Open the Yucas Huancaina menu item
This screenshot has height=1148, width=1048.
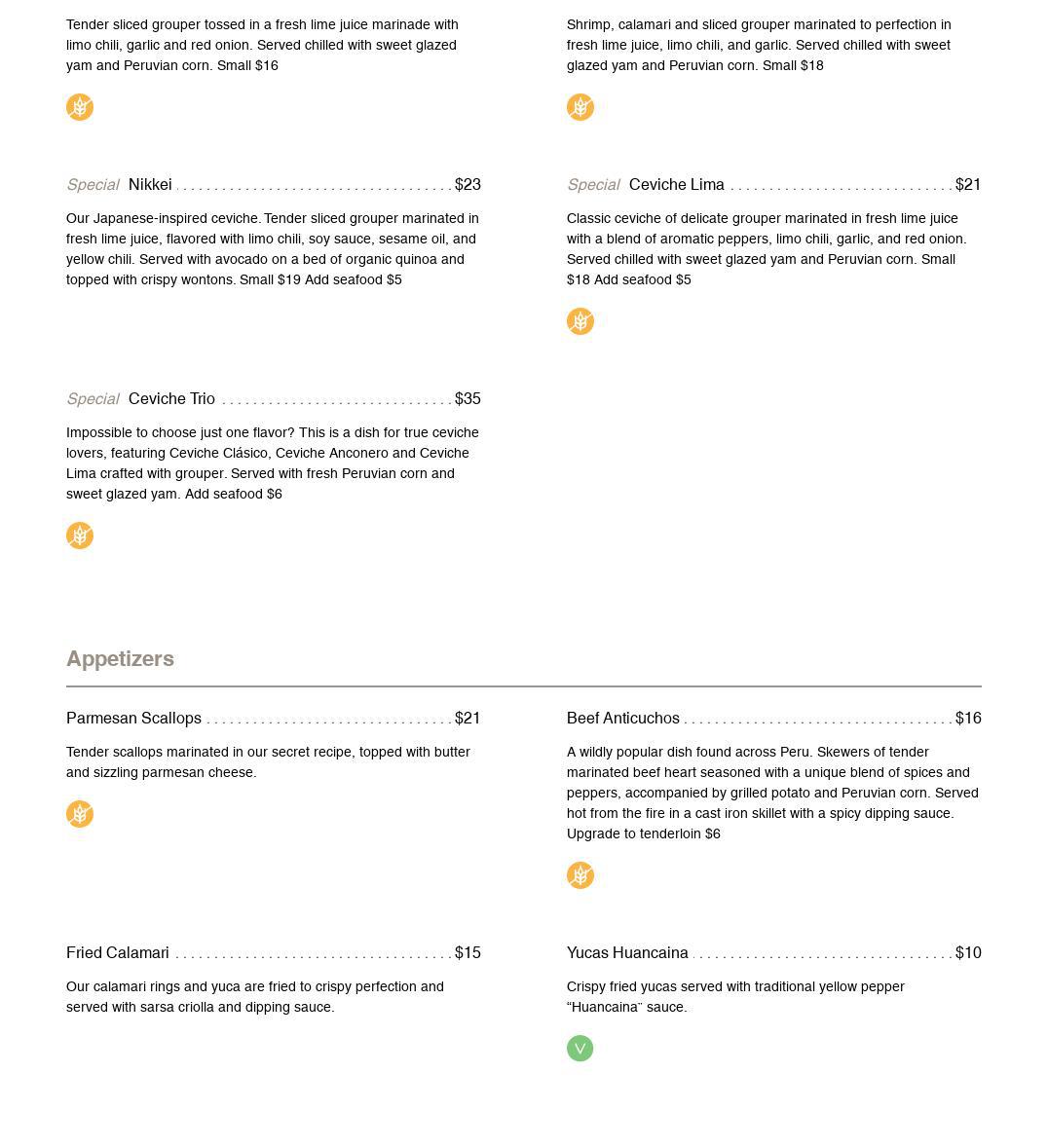tap(627, 953)
